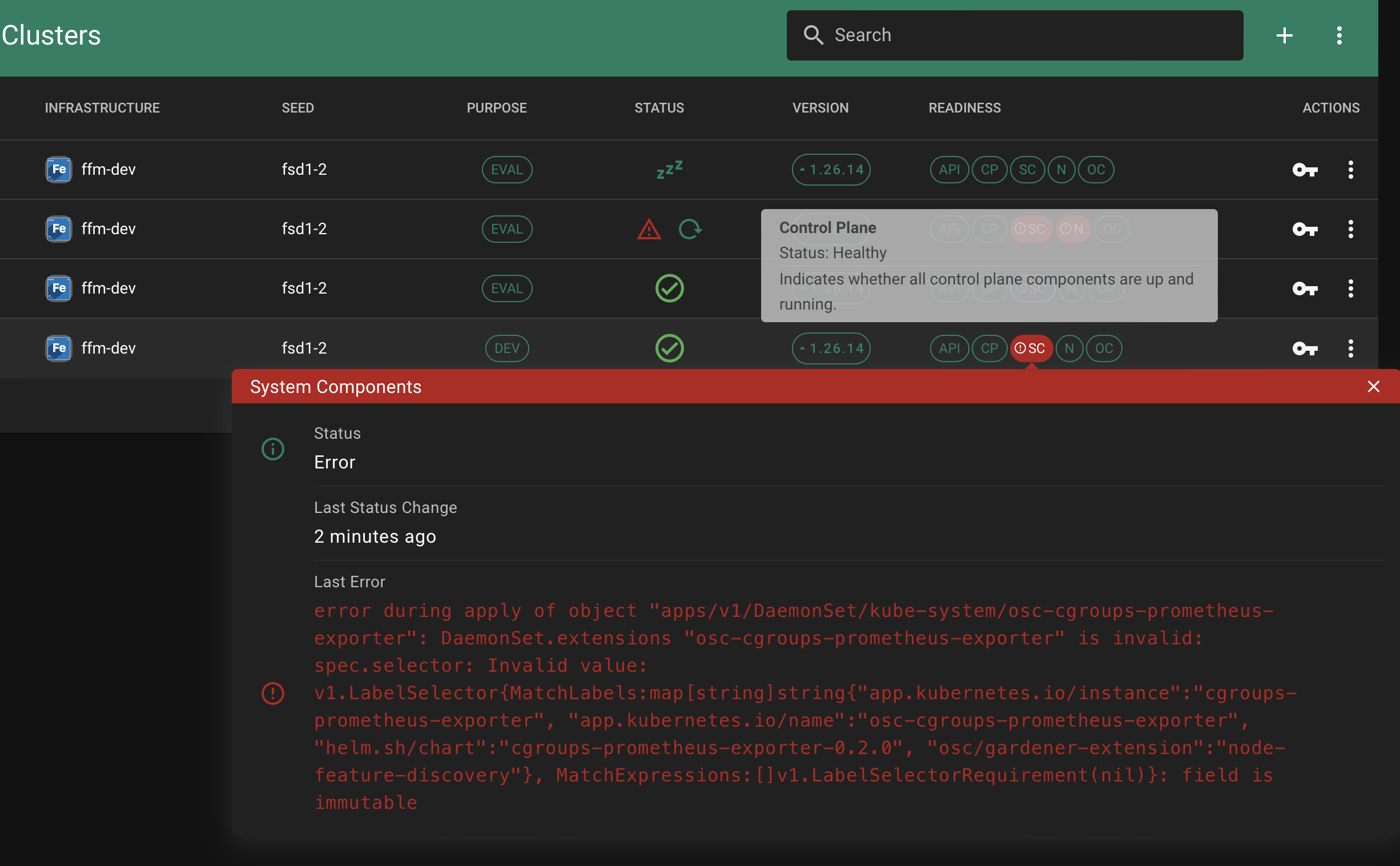Click the EVAL purpose label on second row
This screenshot has height=866, width=1400.
coord(506,228)
